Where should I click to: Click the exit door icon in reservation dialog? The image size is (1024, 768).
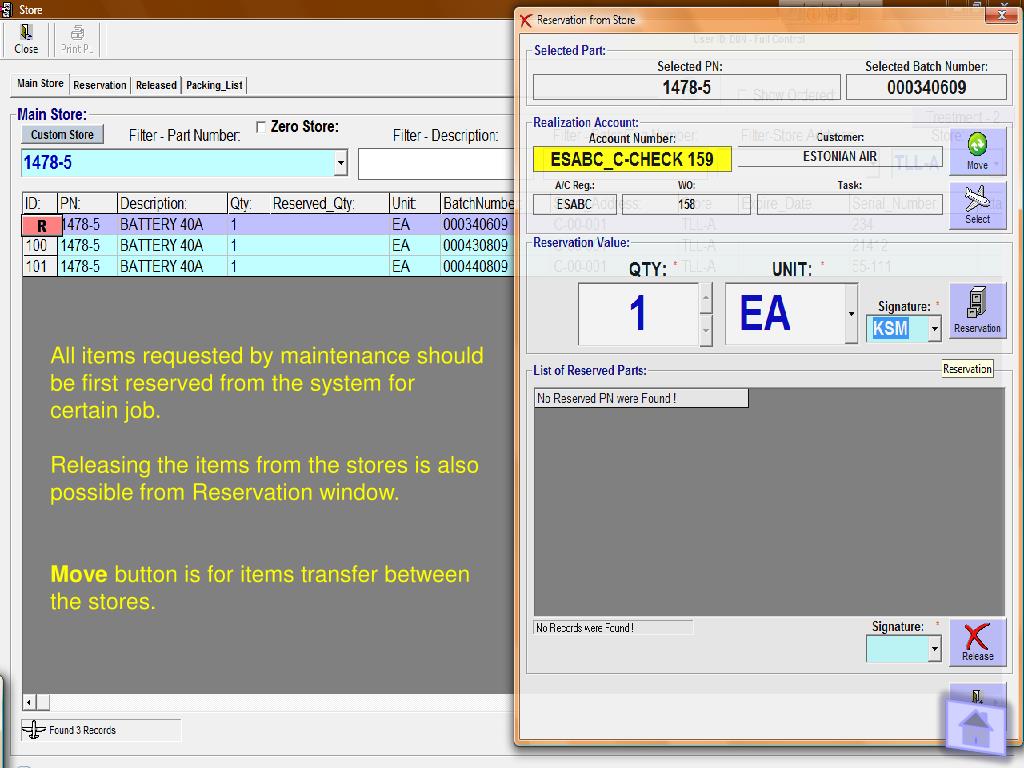click(x=976, y=696)
